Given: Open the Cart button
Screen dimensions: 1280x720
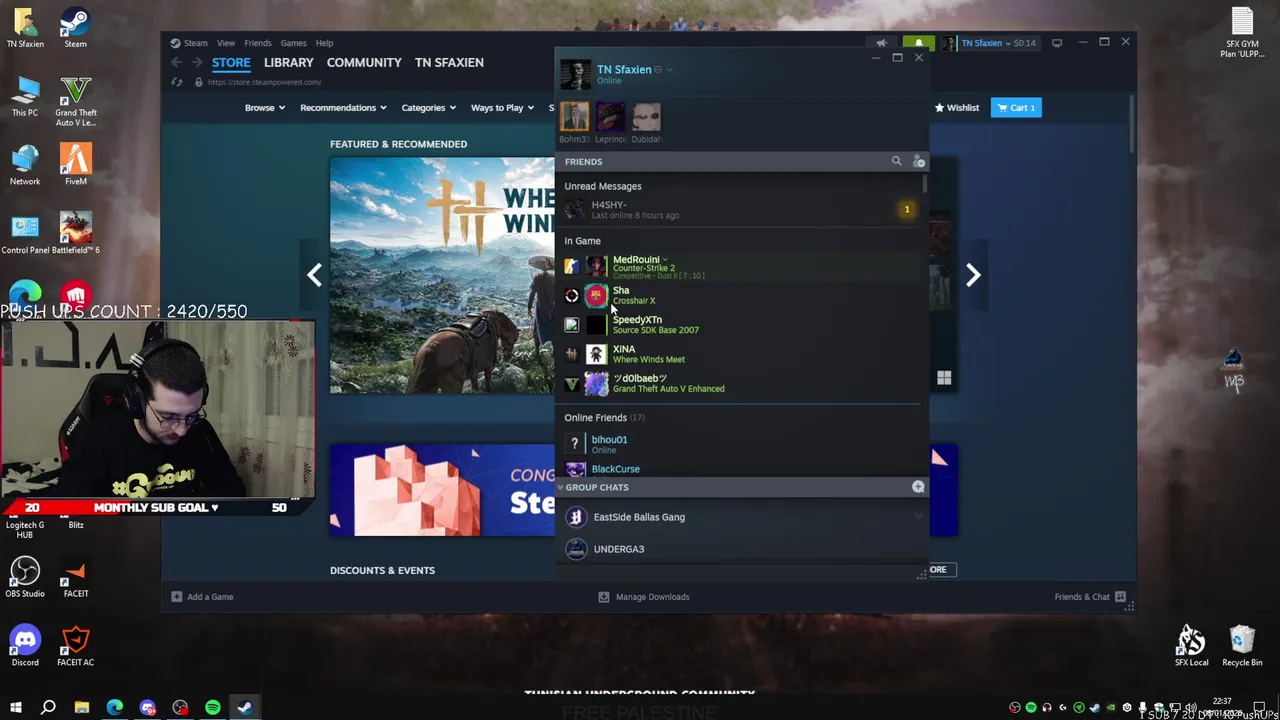Looking at the screenshot, I should [1016, 108].
